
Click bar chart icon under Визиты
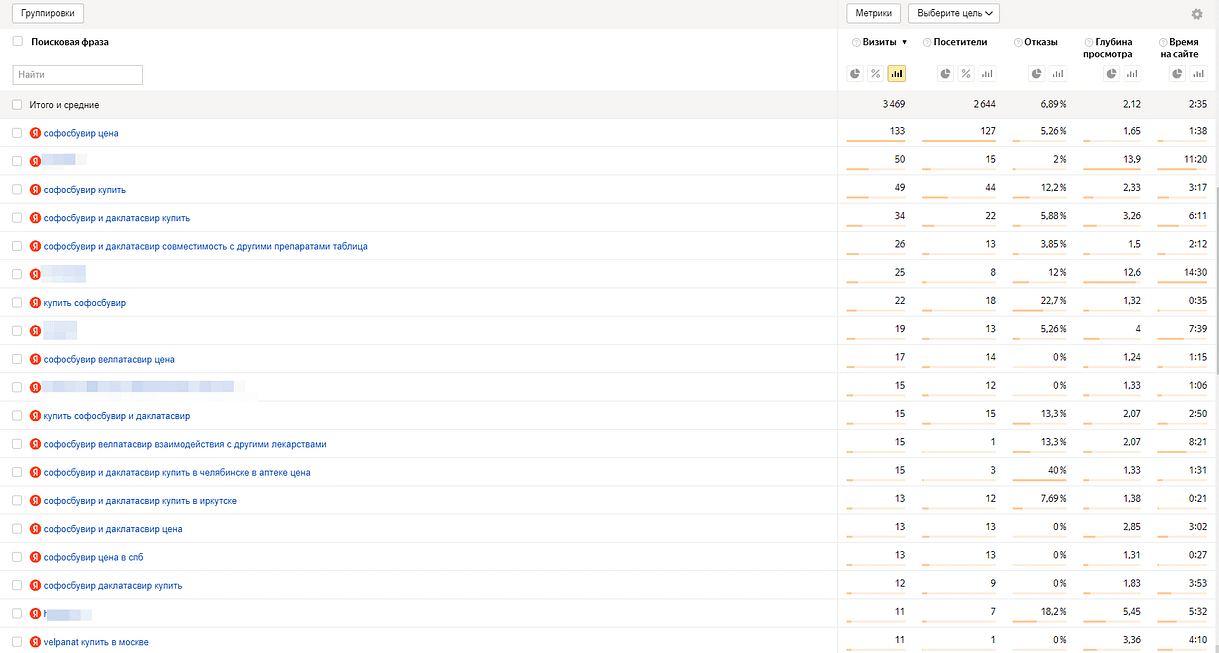coord(896,73)
